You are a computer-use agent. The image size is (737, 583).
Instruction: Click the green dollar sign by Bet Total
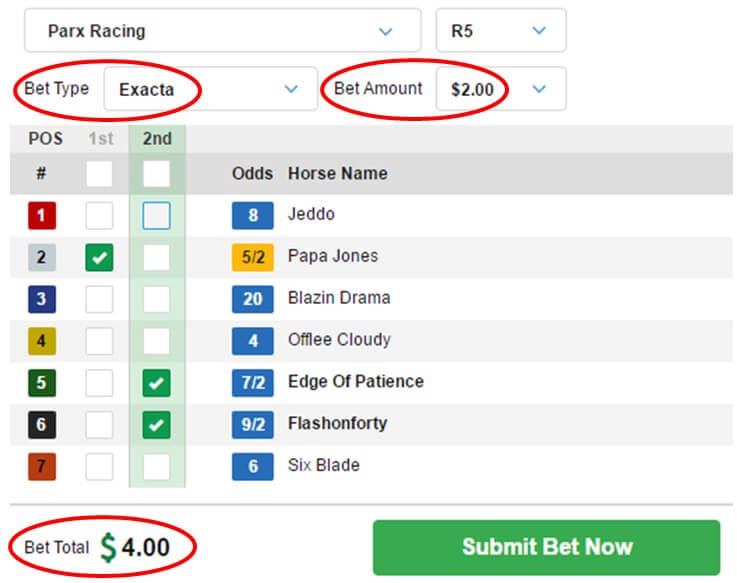(x=108, y=548)
